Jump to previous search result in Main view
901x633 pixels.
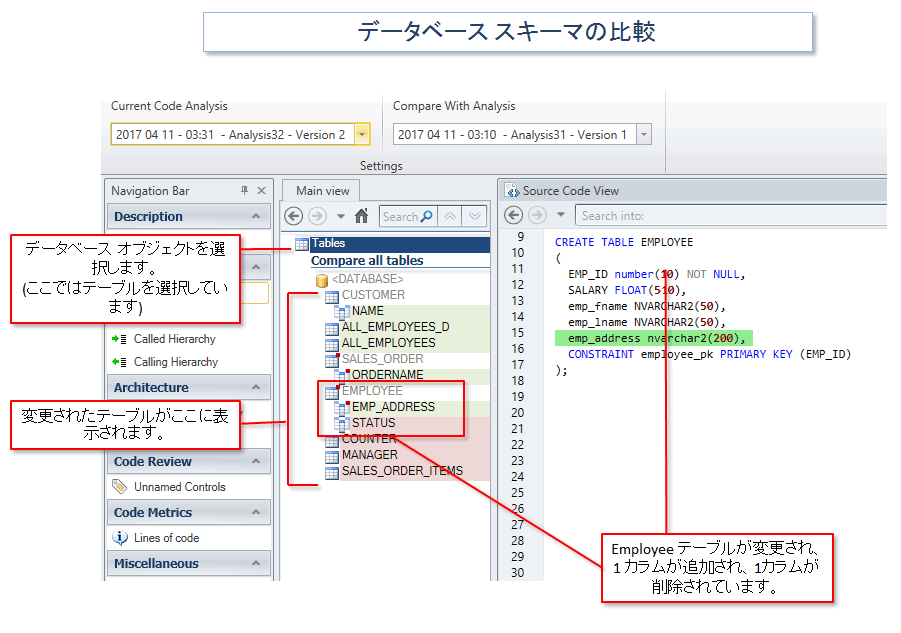coord(451,216)
